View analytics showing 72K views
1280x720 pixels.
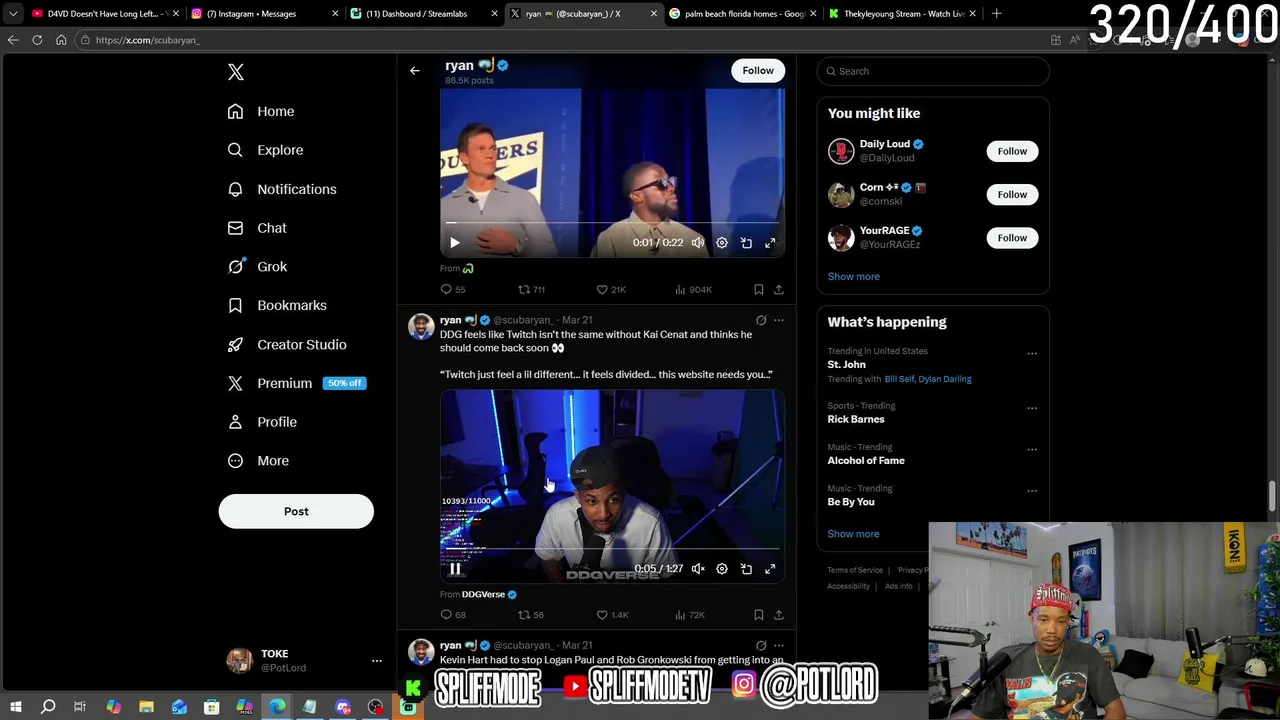click(690, 615)
